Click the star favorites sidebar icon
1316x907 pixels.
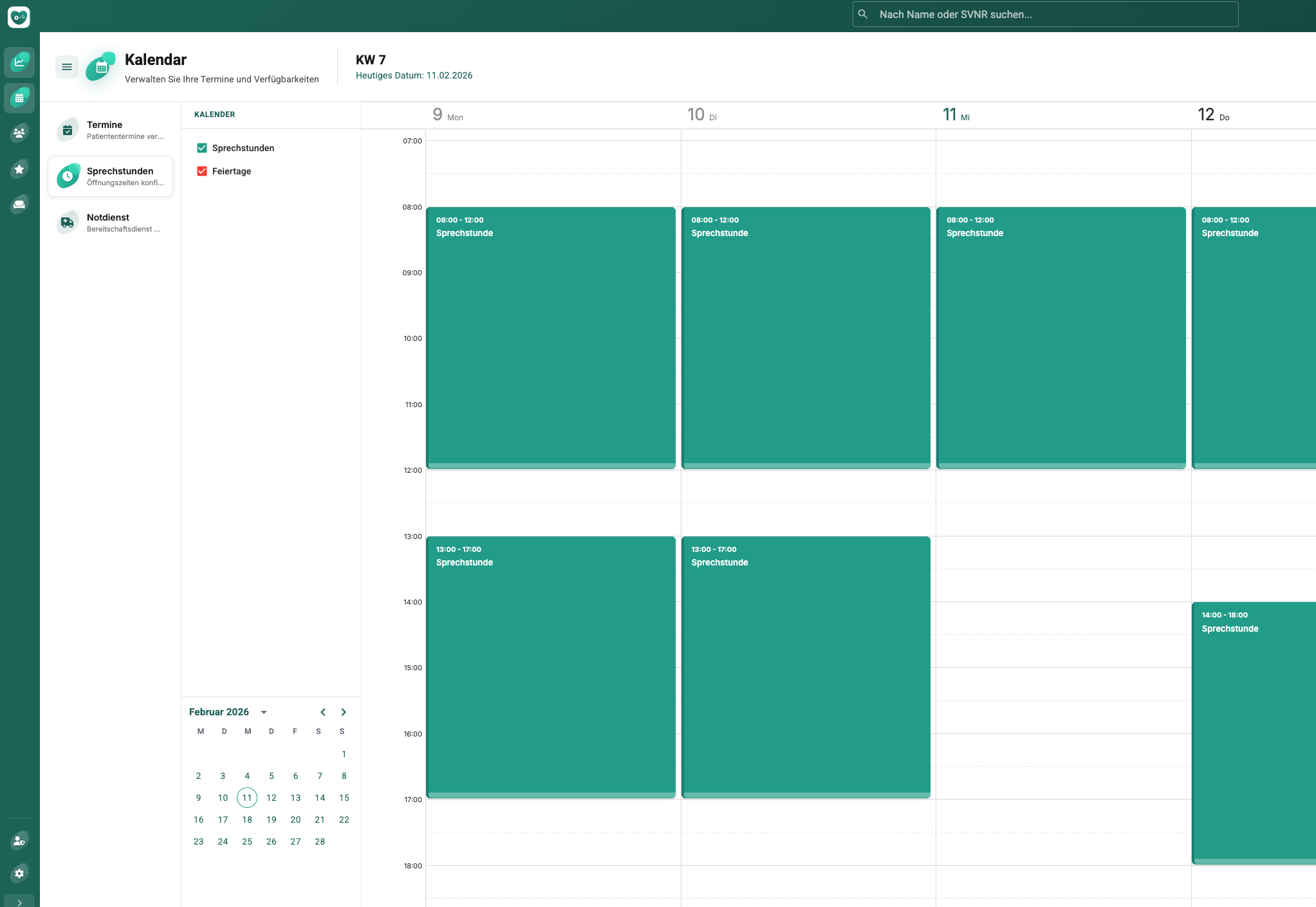click(19, 169)
